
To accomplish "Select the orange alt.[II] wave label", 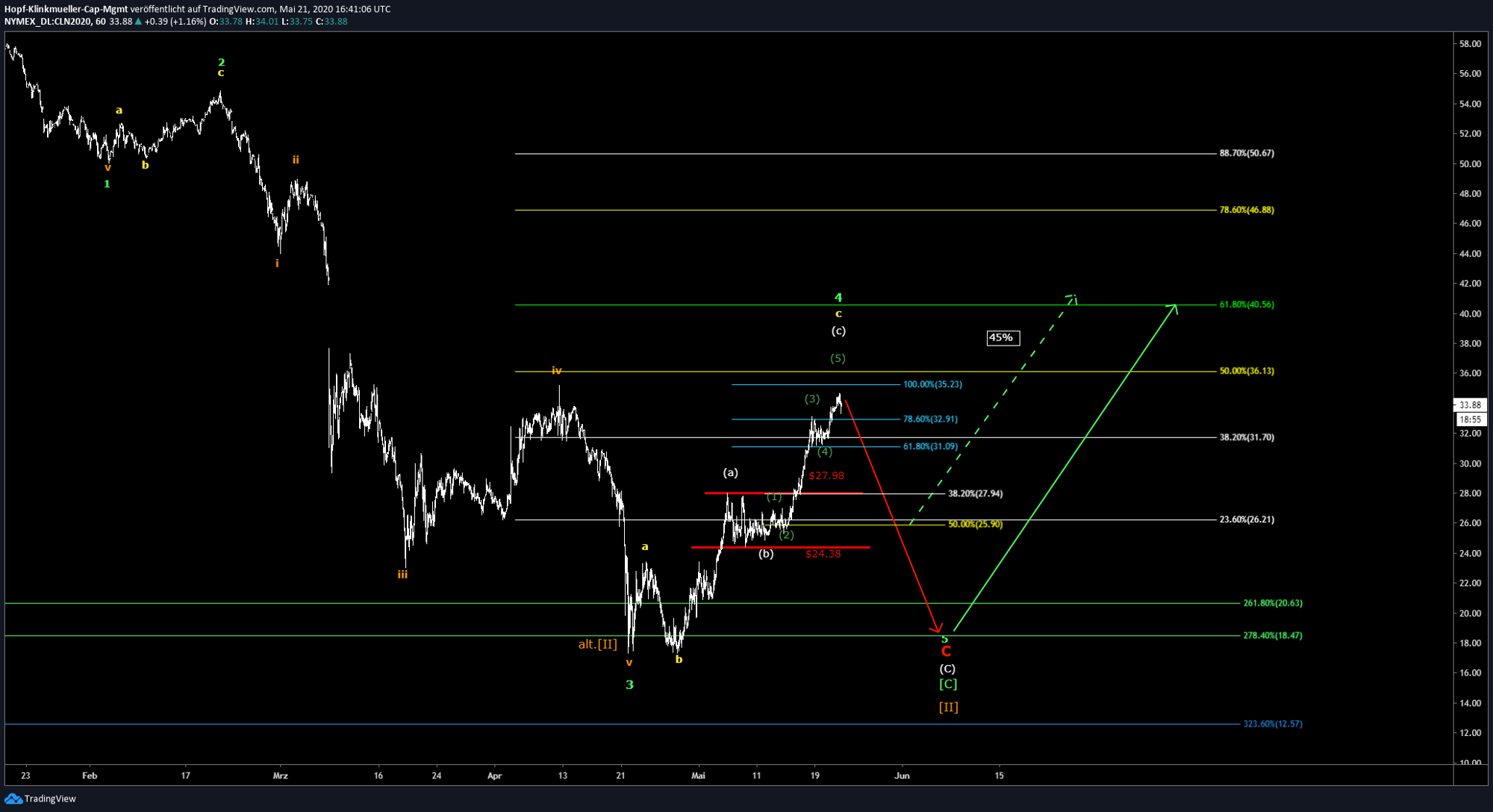I will pyautogui.click(x=597, y=644).
